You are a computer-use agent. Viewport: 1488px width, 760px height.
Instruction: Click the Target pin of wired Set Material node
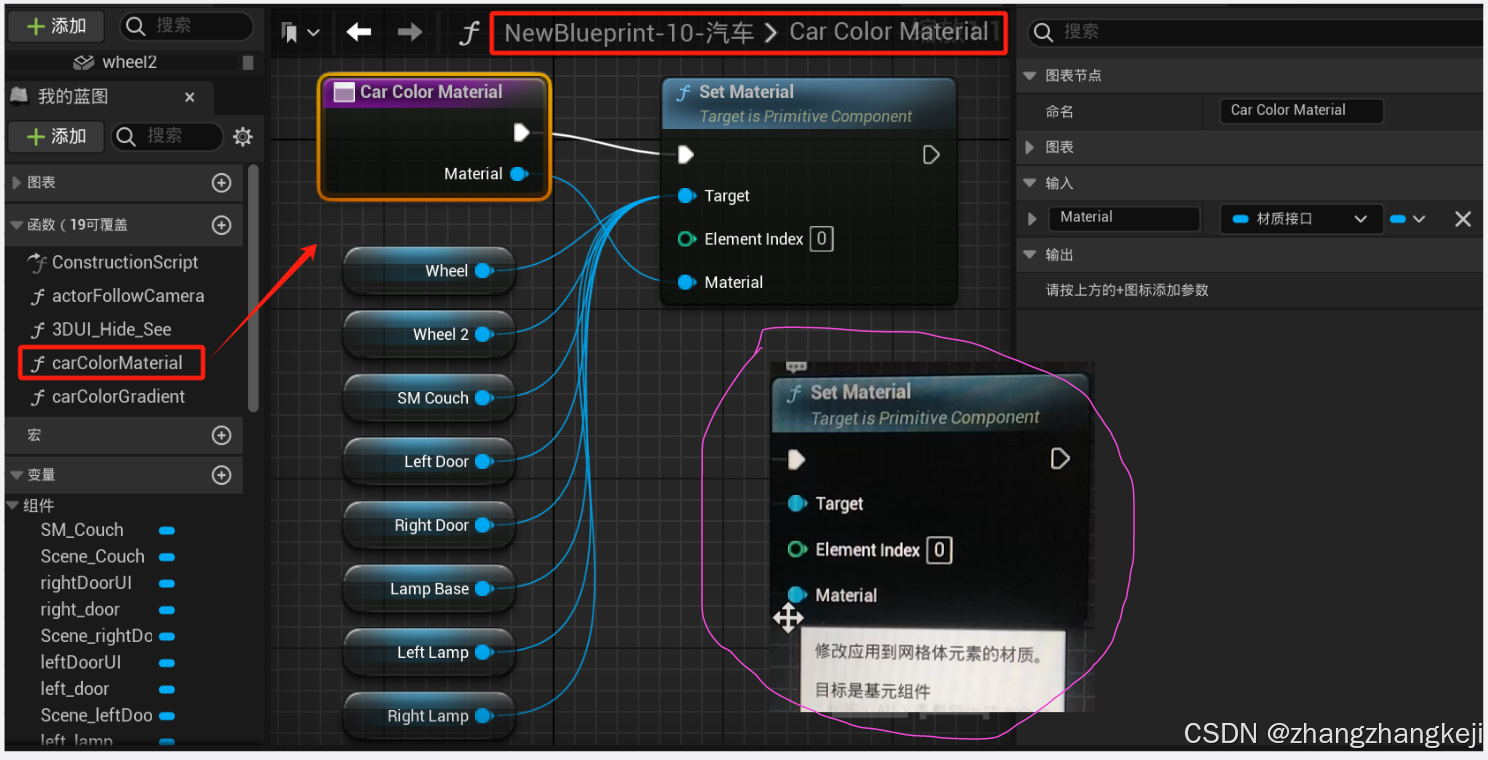[687, 196]
